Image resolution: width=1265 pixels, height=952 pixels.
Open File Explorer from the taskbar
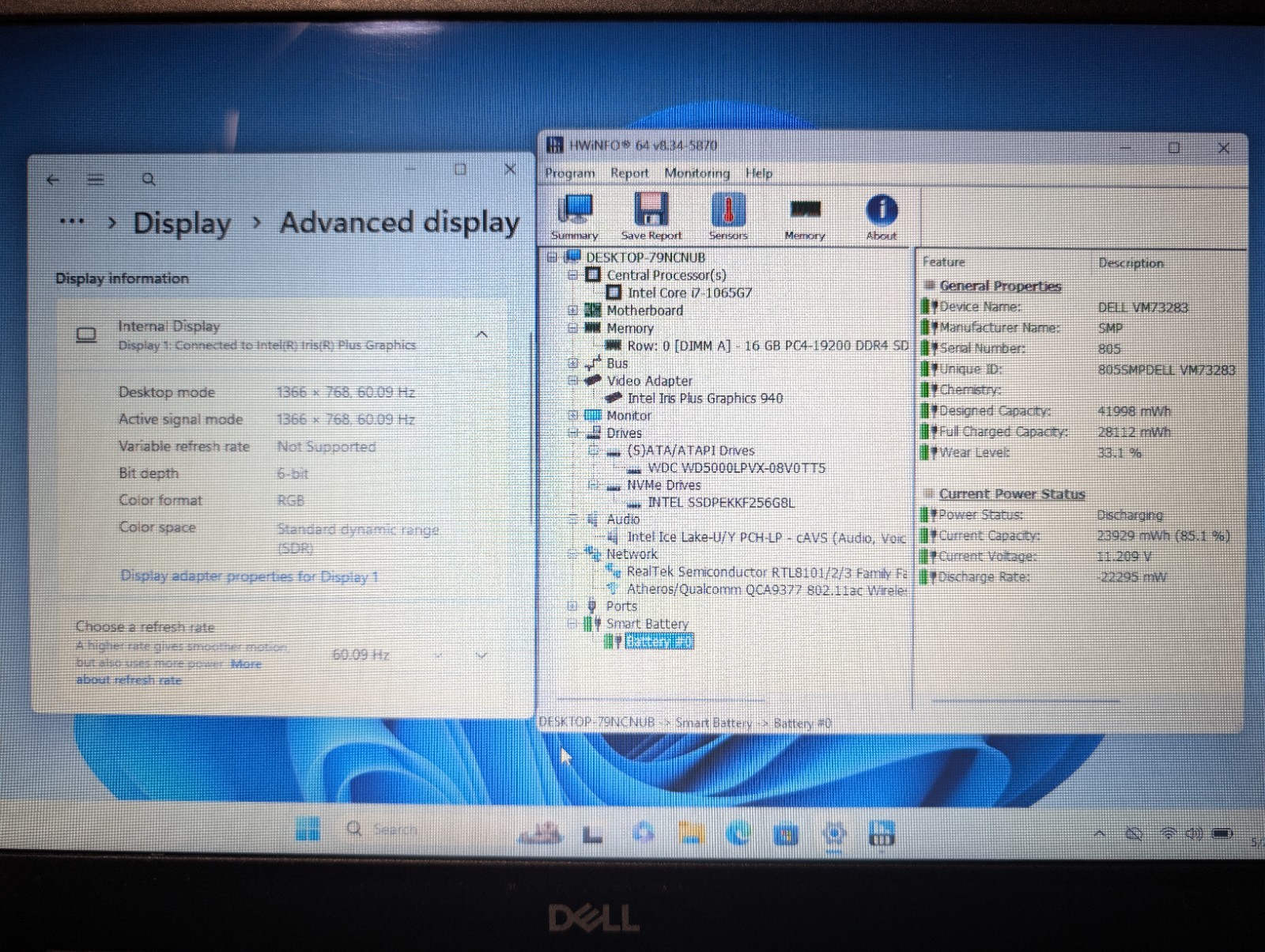(x=691, y=833)
